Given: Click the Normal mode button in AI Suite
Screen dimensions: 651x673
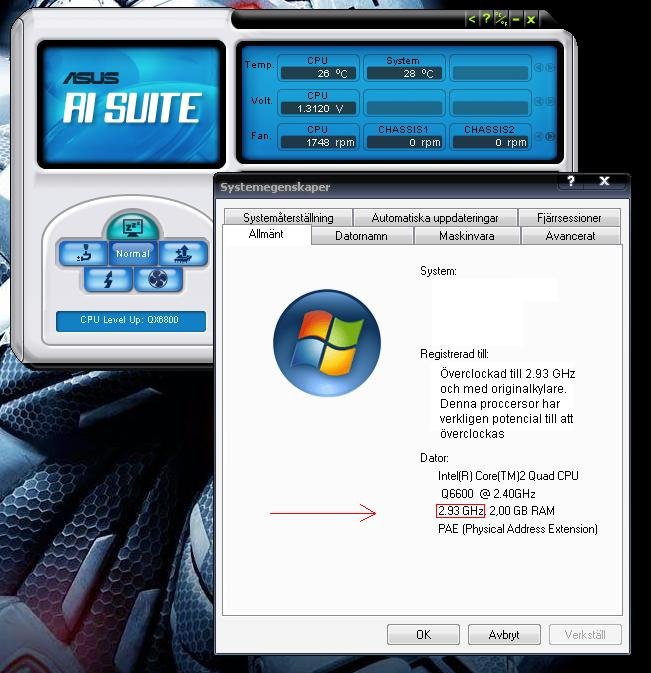Looking at the screenshot, I should (x=133, y=253).
